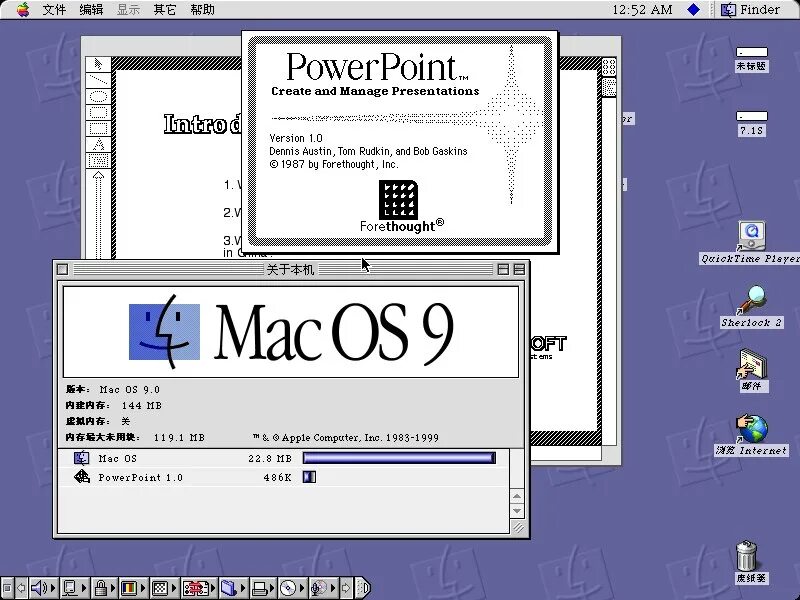Click the Mac OS 9 banner image

(x=291, y=332)
